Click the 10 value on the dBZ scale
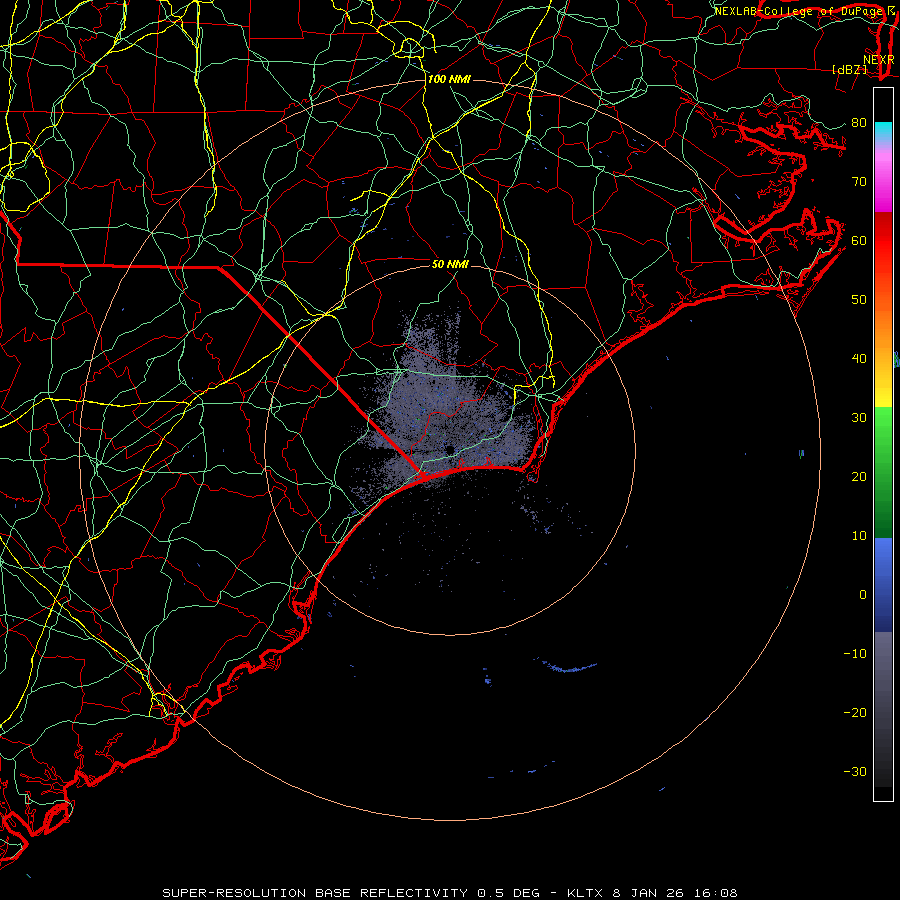Screen dimensions: 900x900 click(x=859, y=536)
